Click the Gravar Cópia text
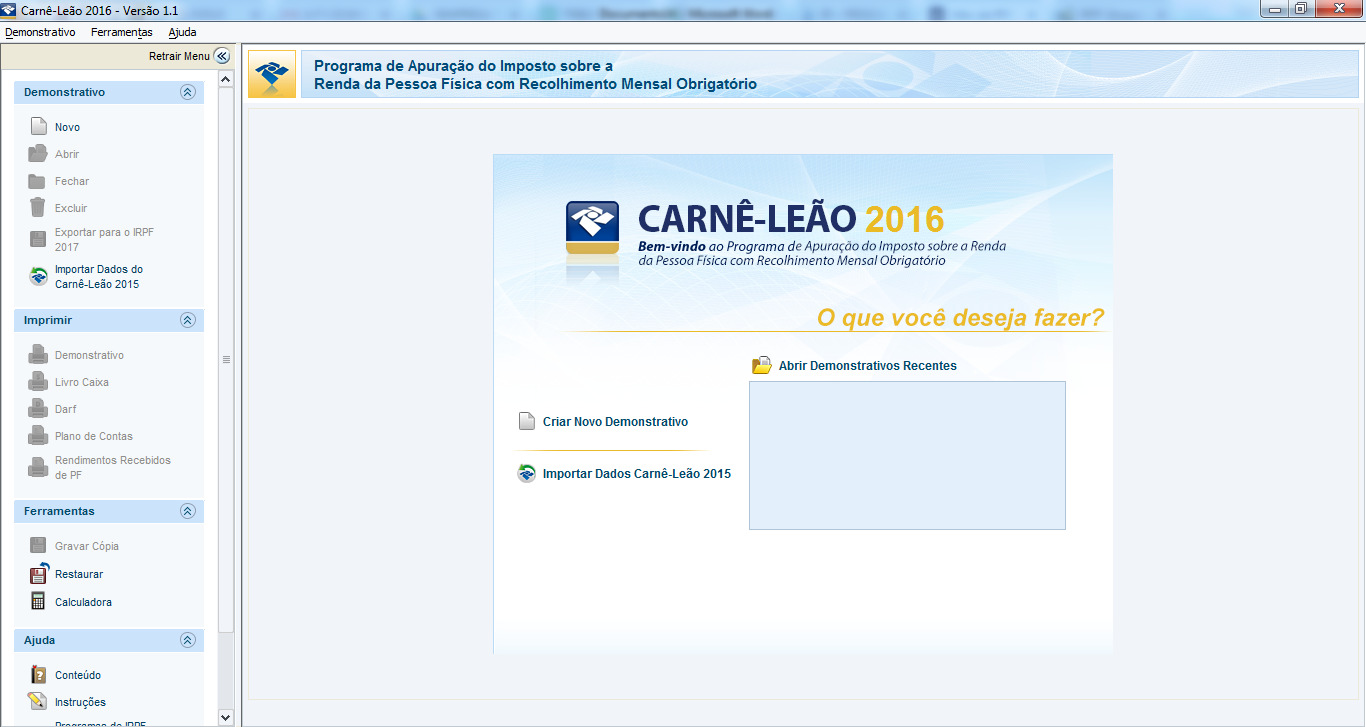The width and height of the screenshot is (1366, 727). click(87, 547)
